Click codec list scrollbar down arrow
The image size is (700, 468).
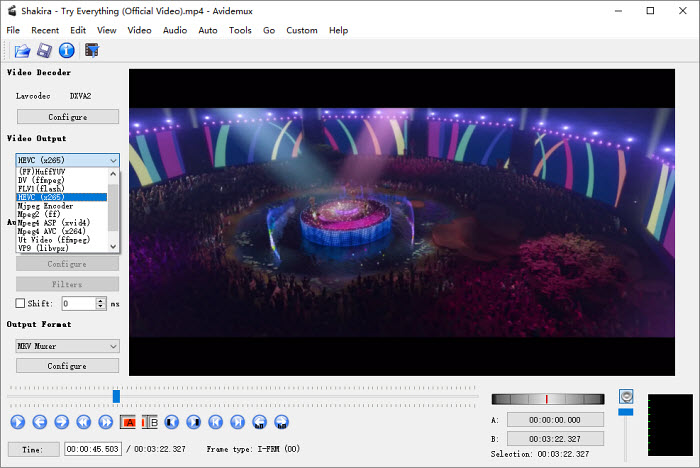pyautogui.click(x=113, y=247)
